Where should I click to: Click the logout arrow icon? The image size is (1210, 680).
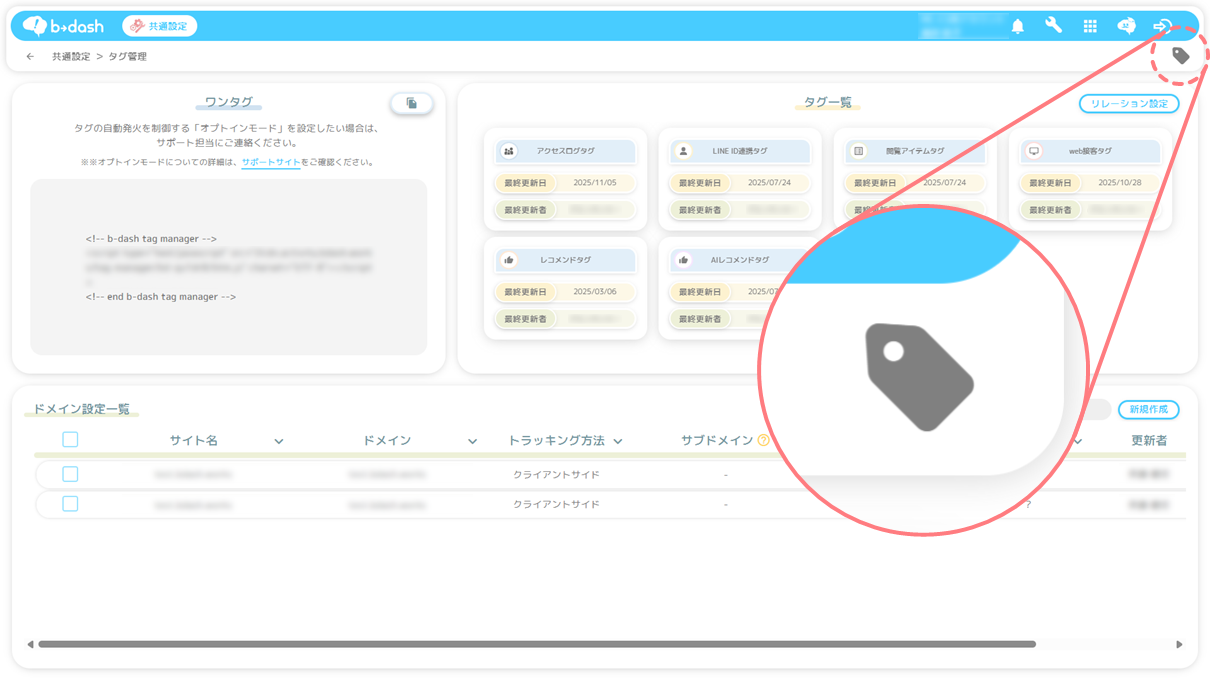(x=1162, y=27)
